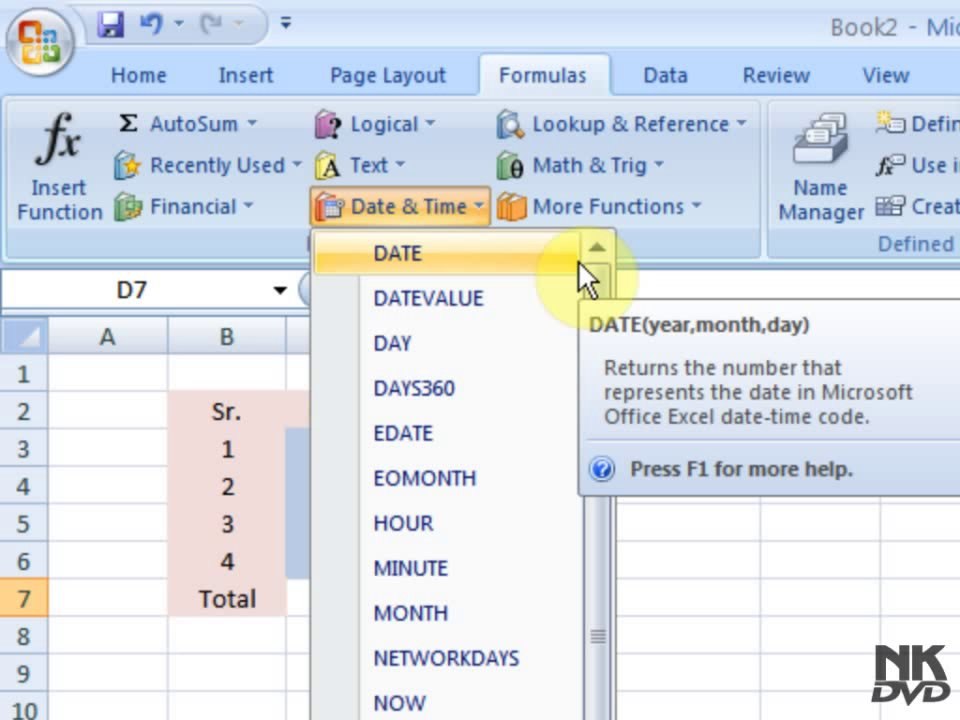Click the AutoSum sigma icon
Viewport: 960px width, 720px height.
click(128, 124)
